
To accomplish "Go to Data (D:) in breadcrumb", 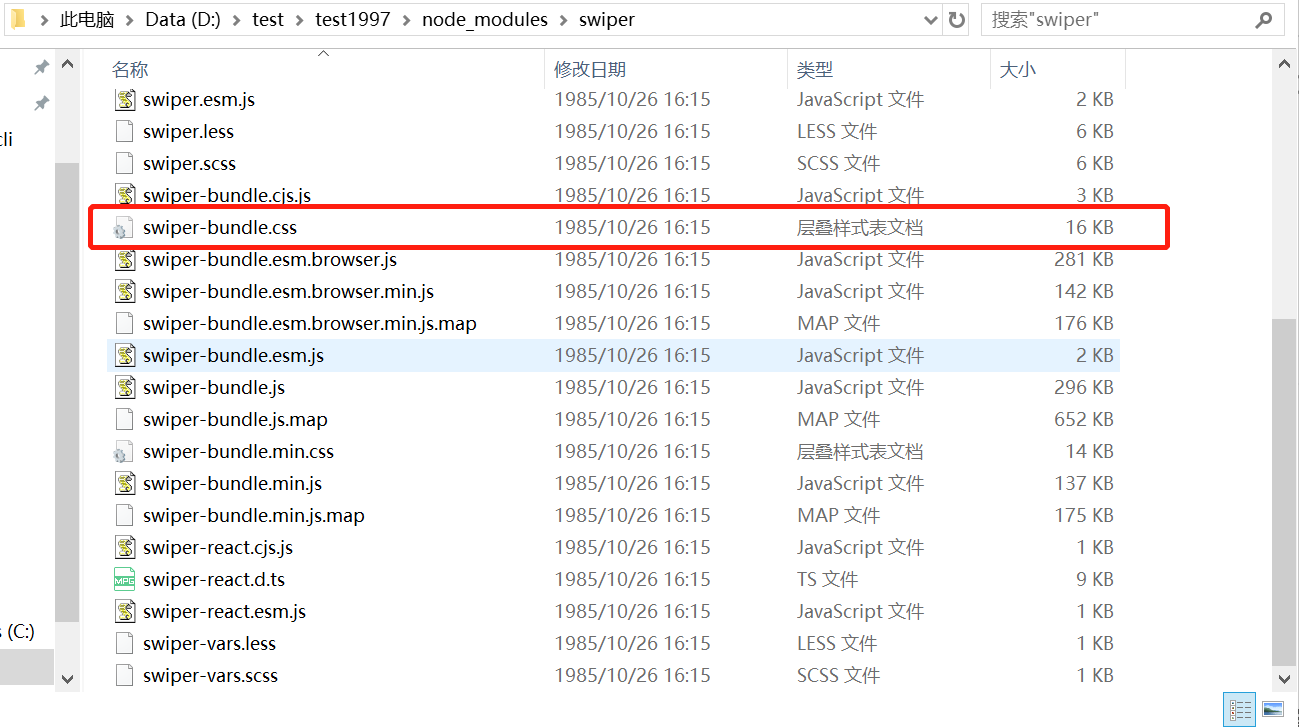I will point(184,20).
